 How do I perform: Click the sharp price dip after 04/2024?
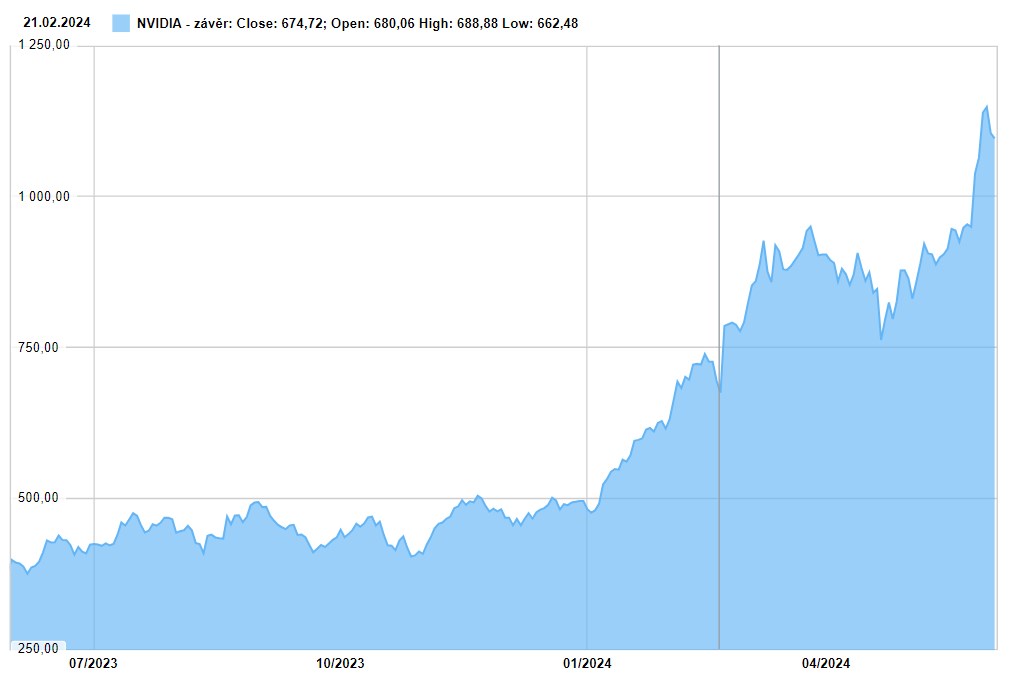pyautogui.click(x=881, y=339)
